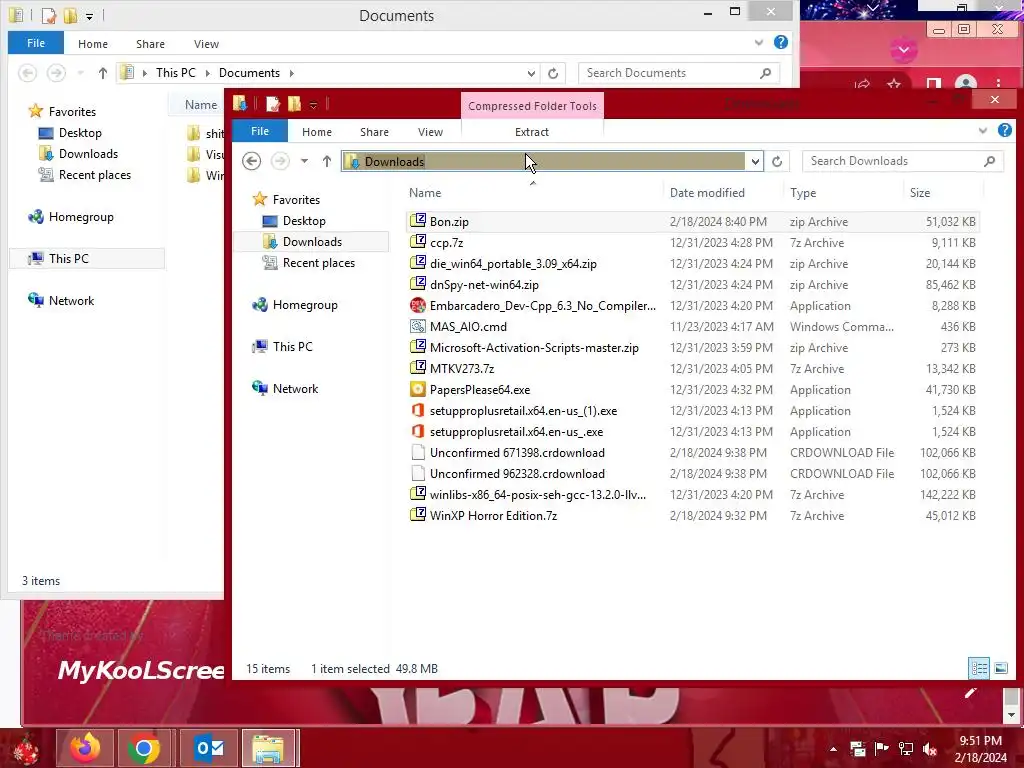1024x768 pixels.
Task: Go forward in Downloads window
Action: coord(280,161)
